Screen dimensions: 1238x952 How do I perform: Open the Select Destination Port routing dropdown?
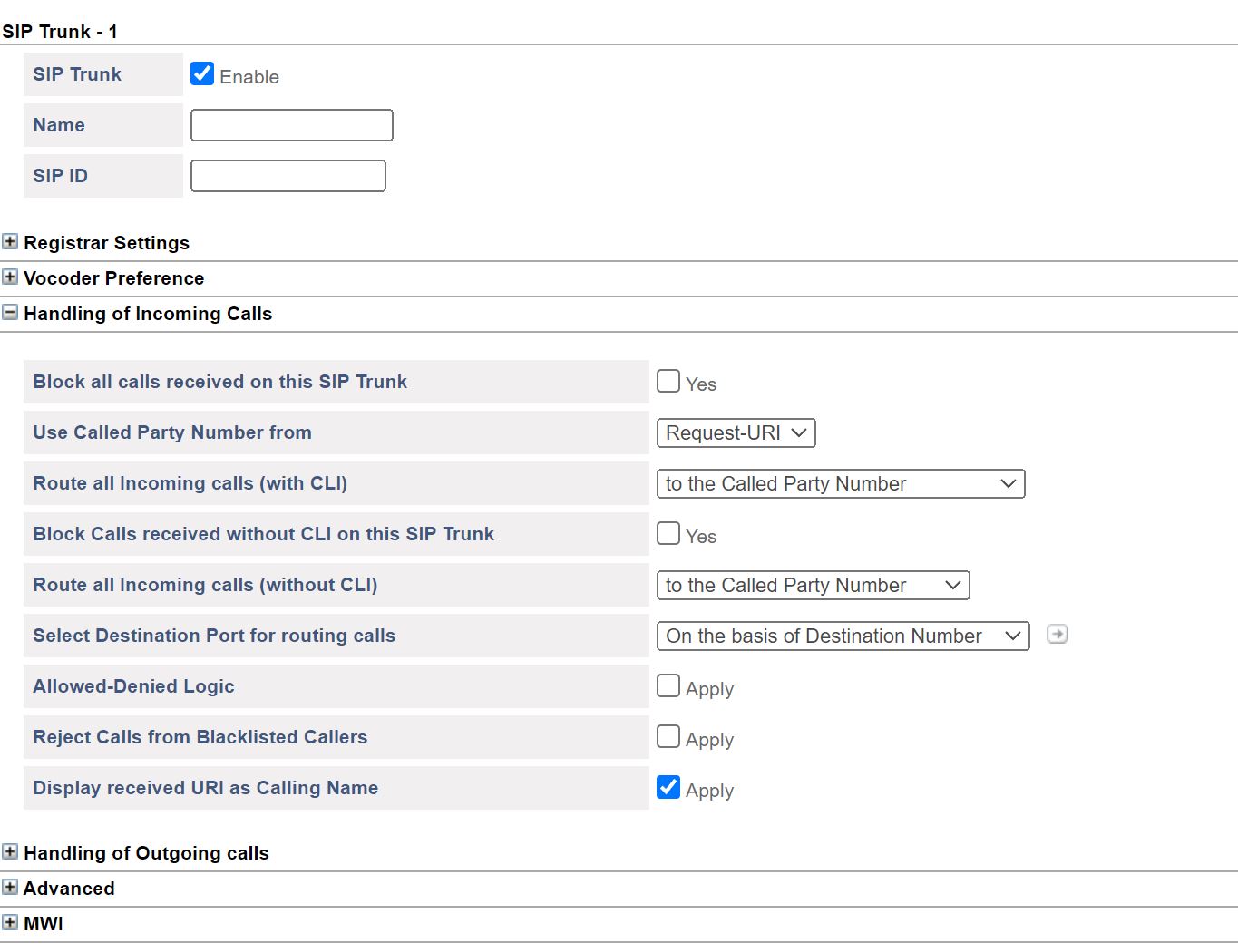point(843,636)
